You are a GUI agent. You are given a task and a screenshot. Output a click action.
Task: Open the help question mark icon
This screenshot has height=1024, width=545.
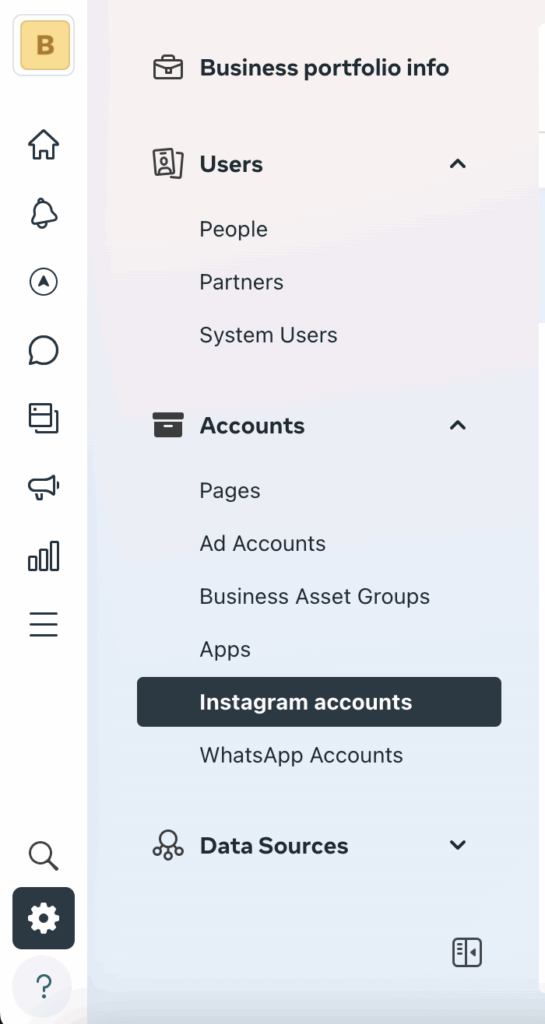coord(43,987)
